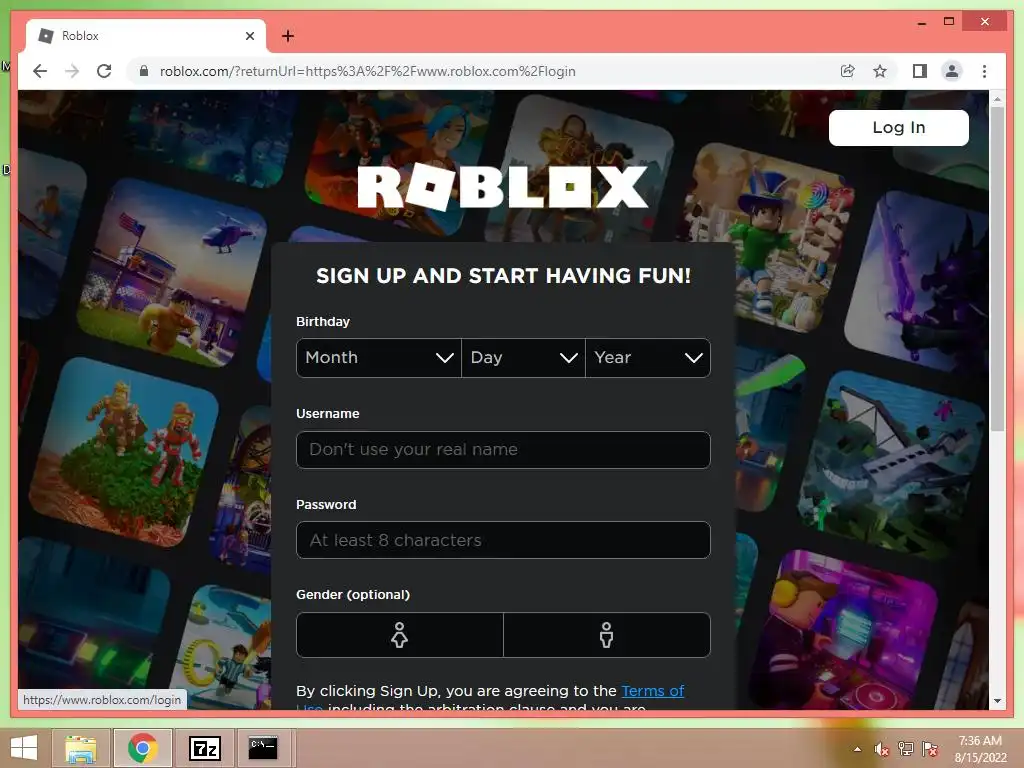Open the Month birthday dropdown
The height and width of the screenshot is (768, 1024).
379,358
